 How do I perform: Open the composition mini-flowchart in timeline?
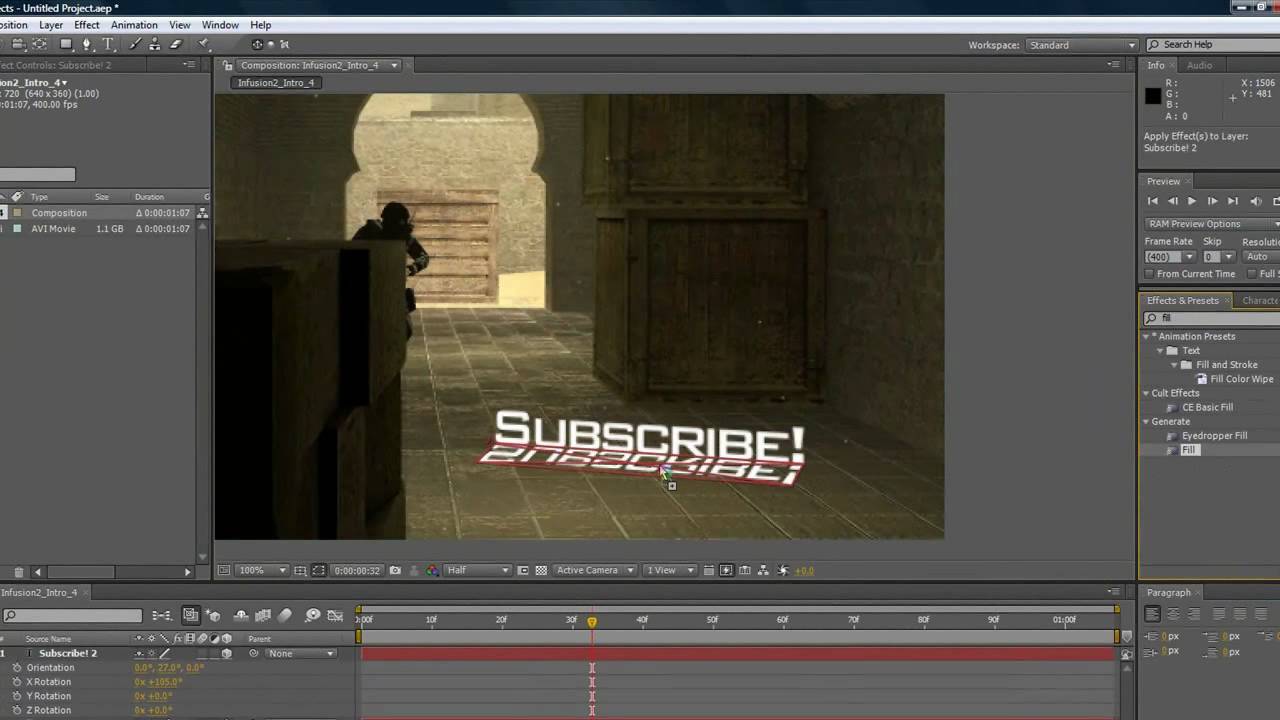click(x=161, y=615)
